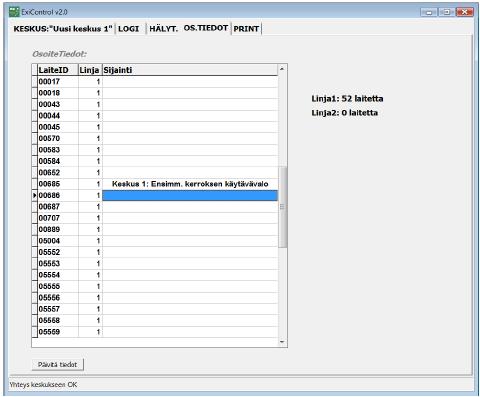
Task: Click the vertical scrollbar thumb of the table
Action: click(x=283, y=207)
